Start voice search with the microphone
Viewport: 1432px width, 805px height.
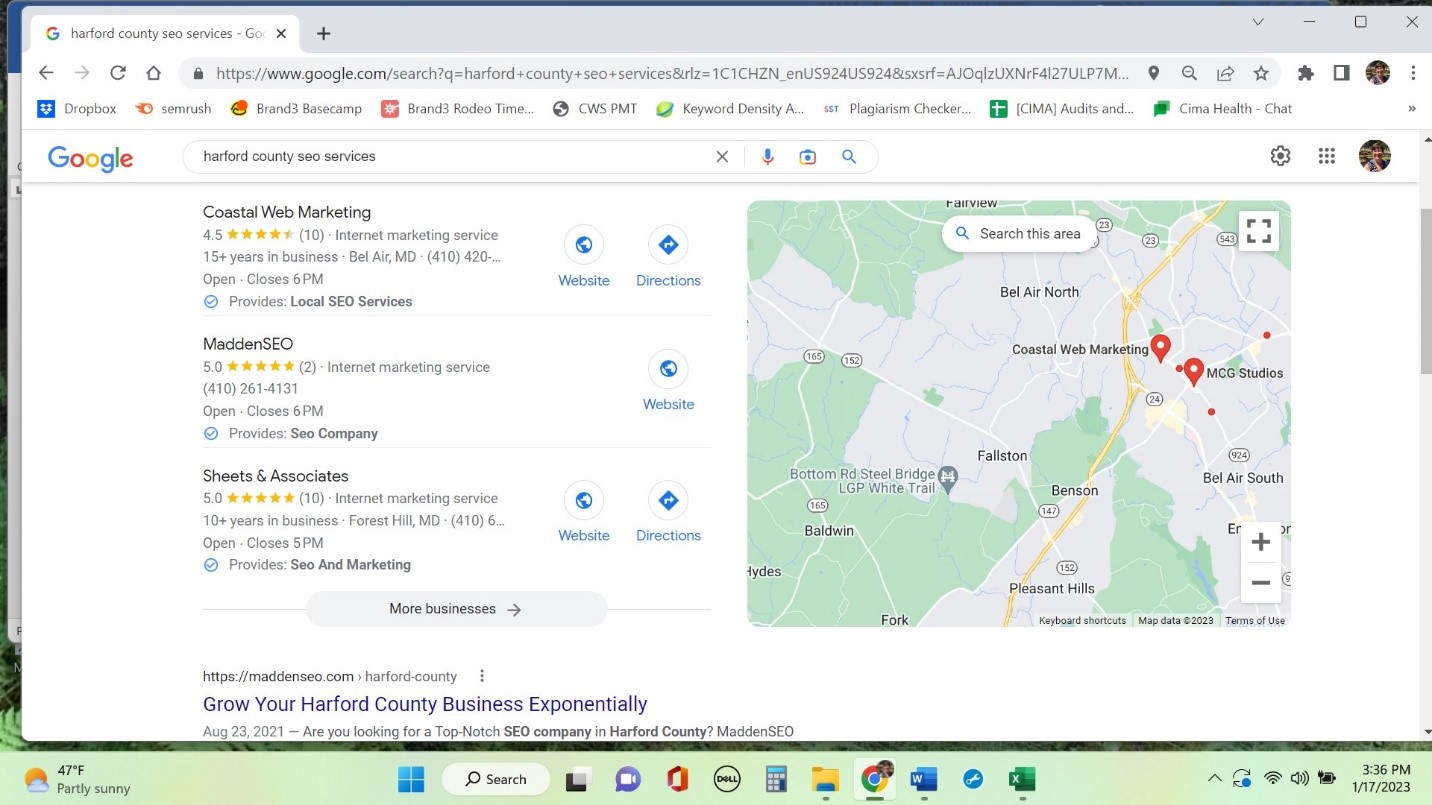coord(767,157)
